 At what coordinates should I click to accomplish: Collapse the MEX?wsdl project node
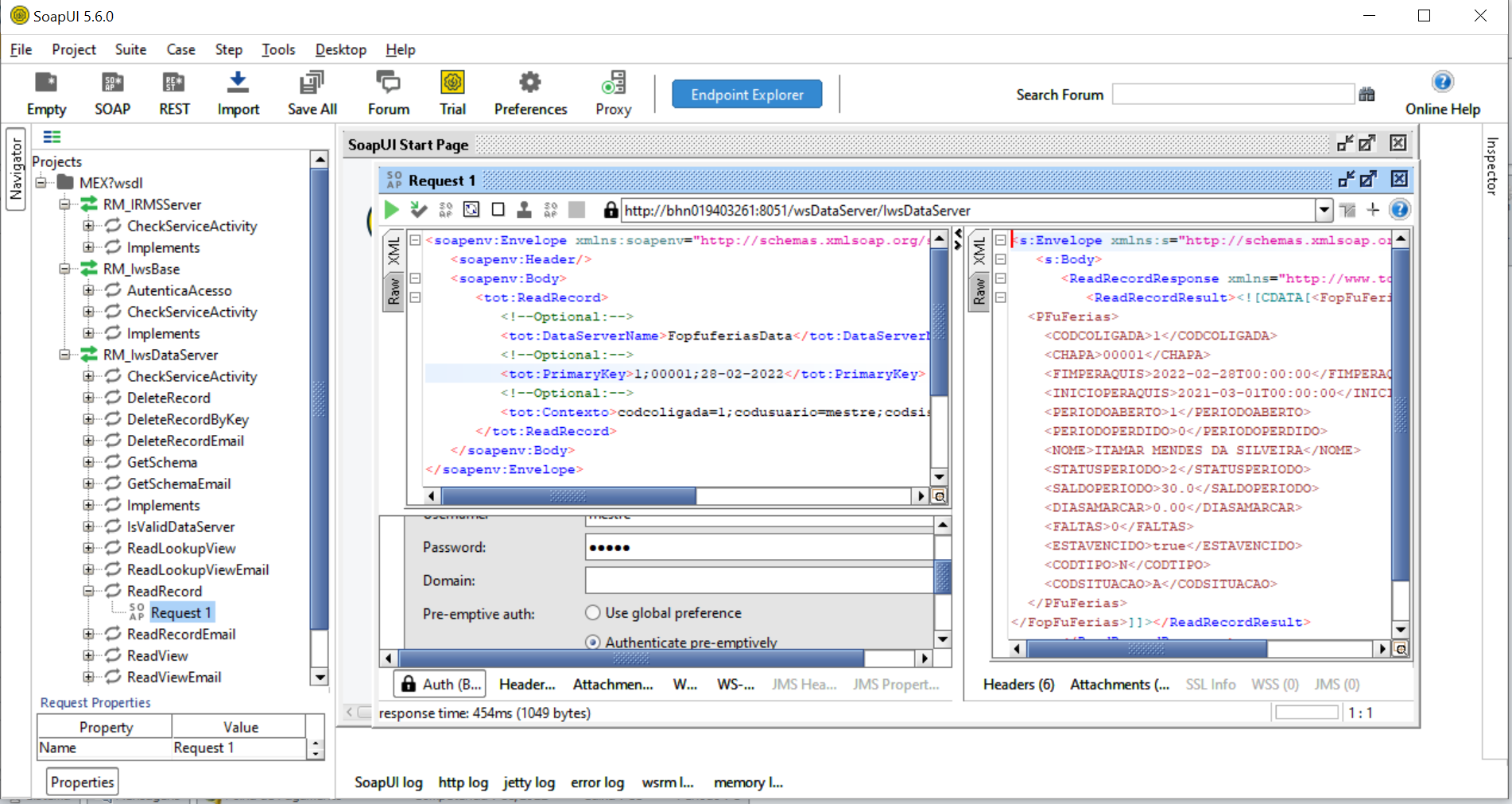(41, 182)
